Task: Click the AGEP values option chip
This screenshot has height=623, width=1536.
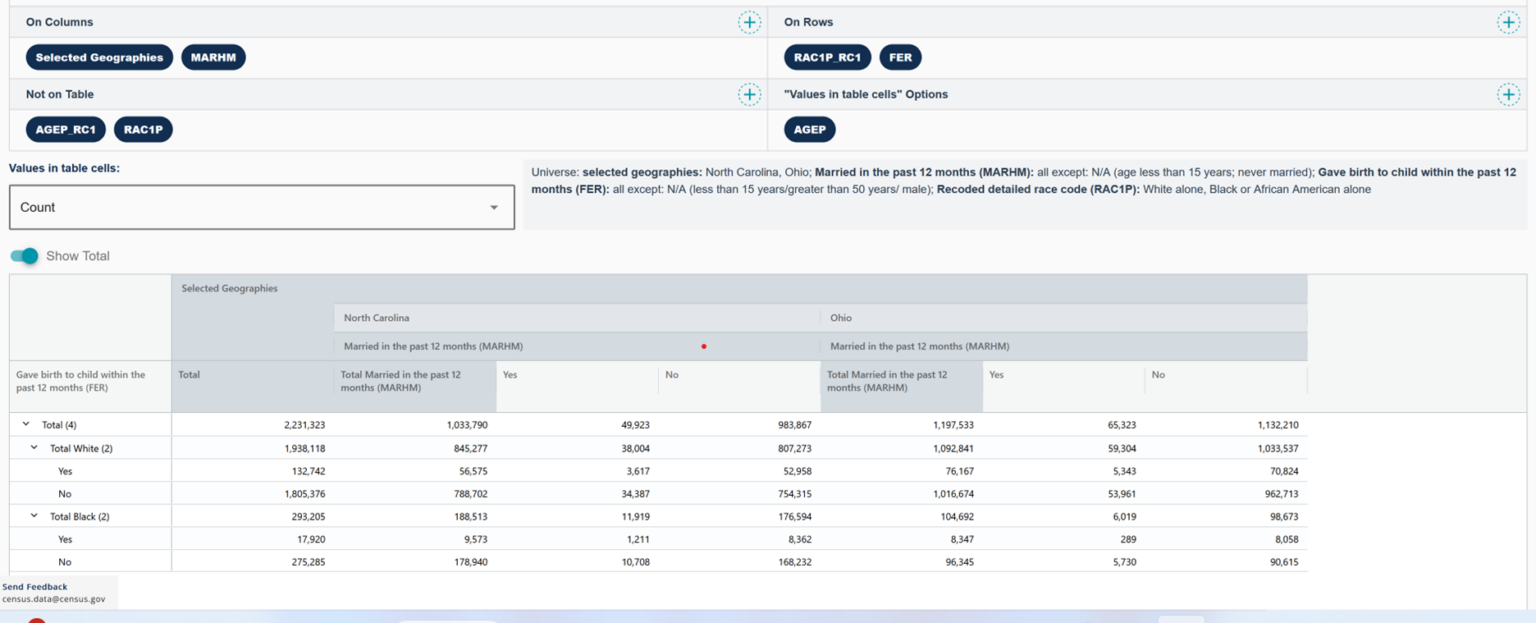Action: pyautogui.click(x=809, y=129)
